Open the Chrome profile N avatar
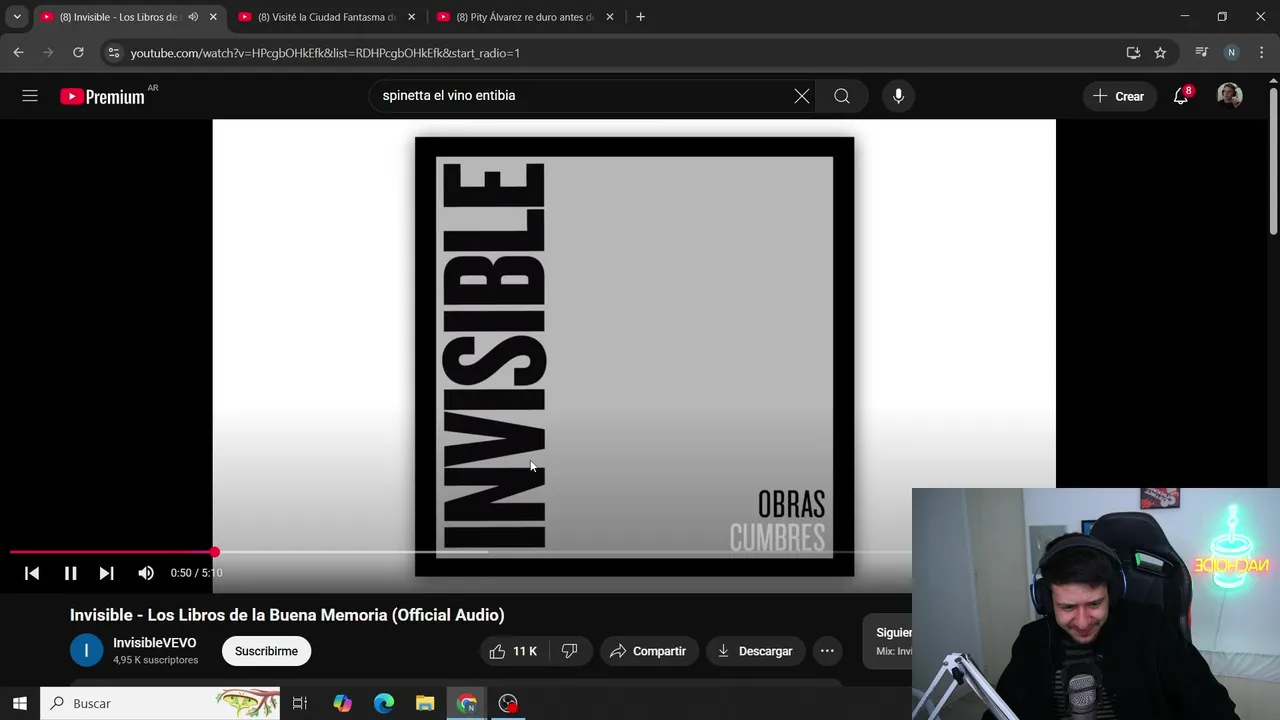1280x720 pixels. 1232,53
